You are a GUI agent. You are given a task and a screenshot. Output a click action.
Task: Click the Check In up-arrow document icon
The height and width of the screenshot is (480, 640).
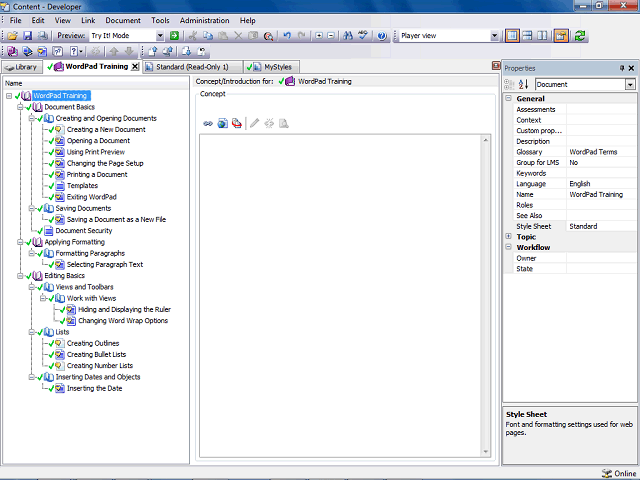point(153,51)
